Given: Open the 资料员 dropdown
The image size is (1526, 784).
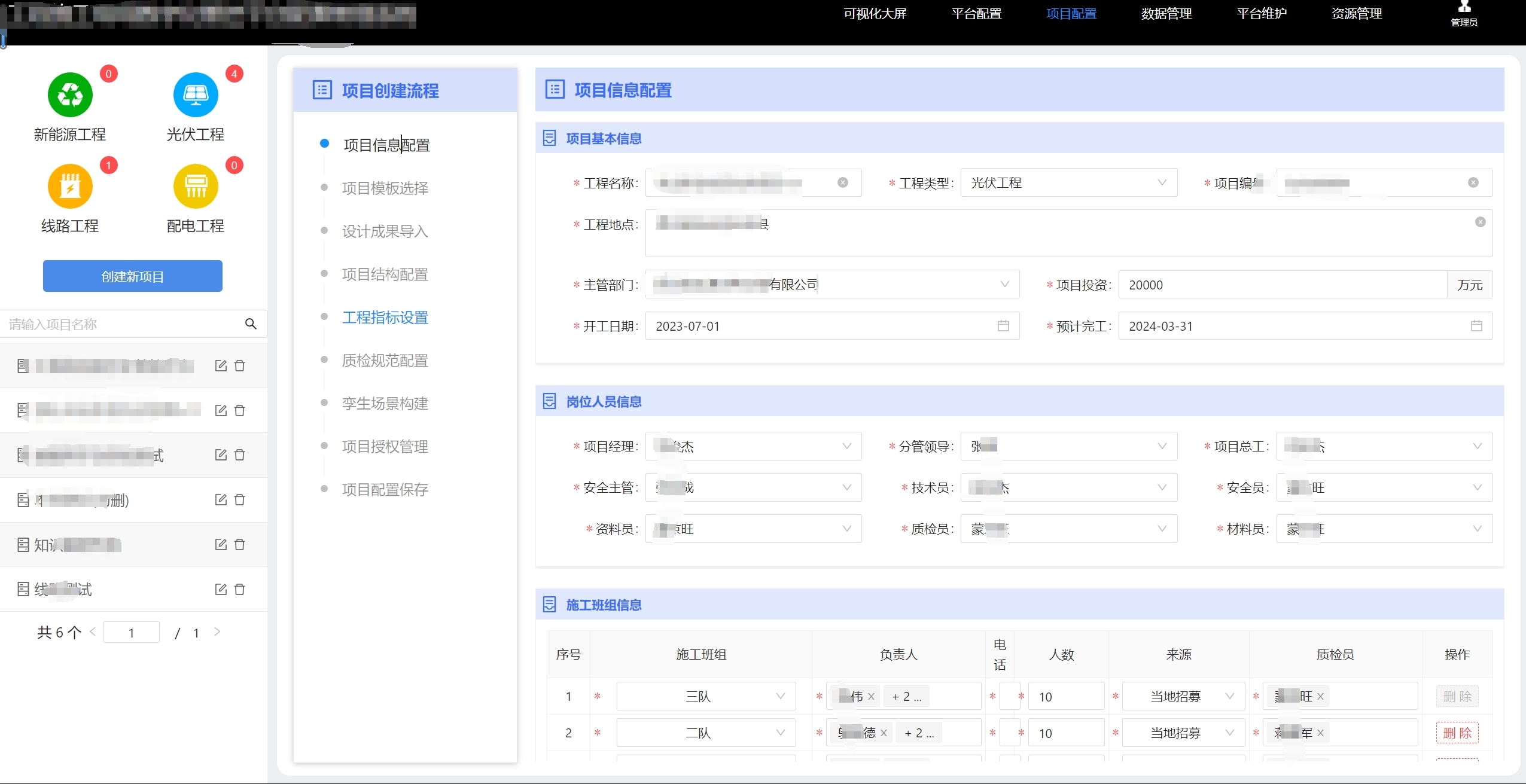Looking at the screenshot, I should click(x=753, y=529).
